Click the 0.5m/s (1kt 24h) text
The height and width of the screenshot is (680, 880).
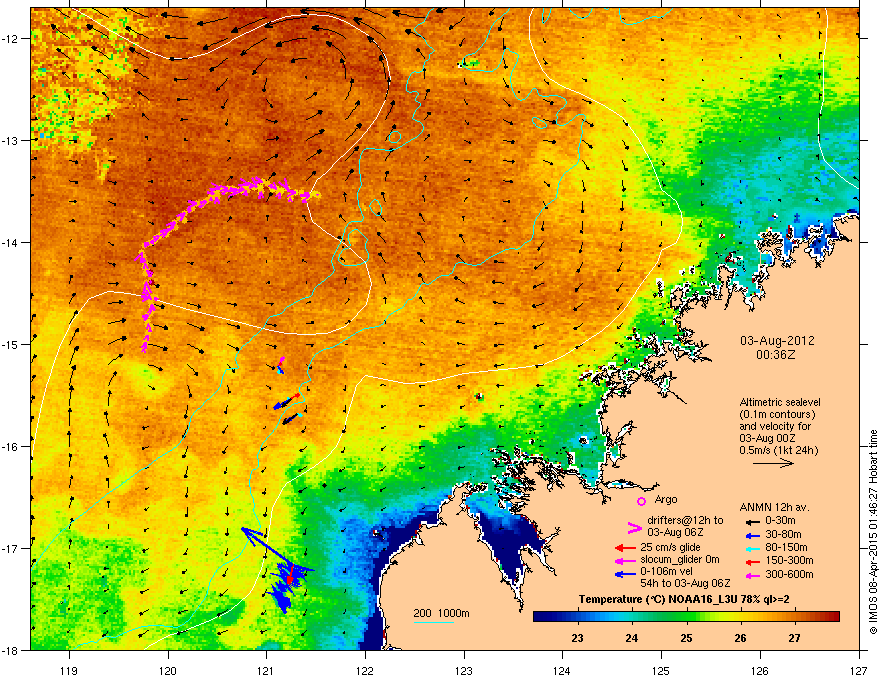click(x=778, y=450)
